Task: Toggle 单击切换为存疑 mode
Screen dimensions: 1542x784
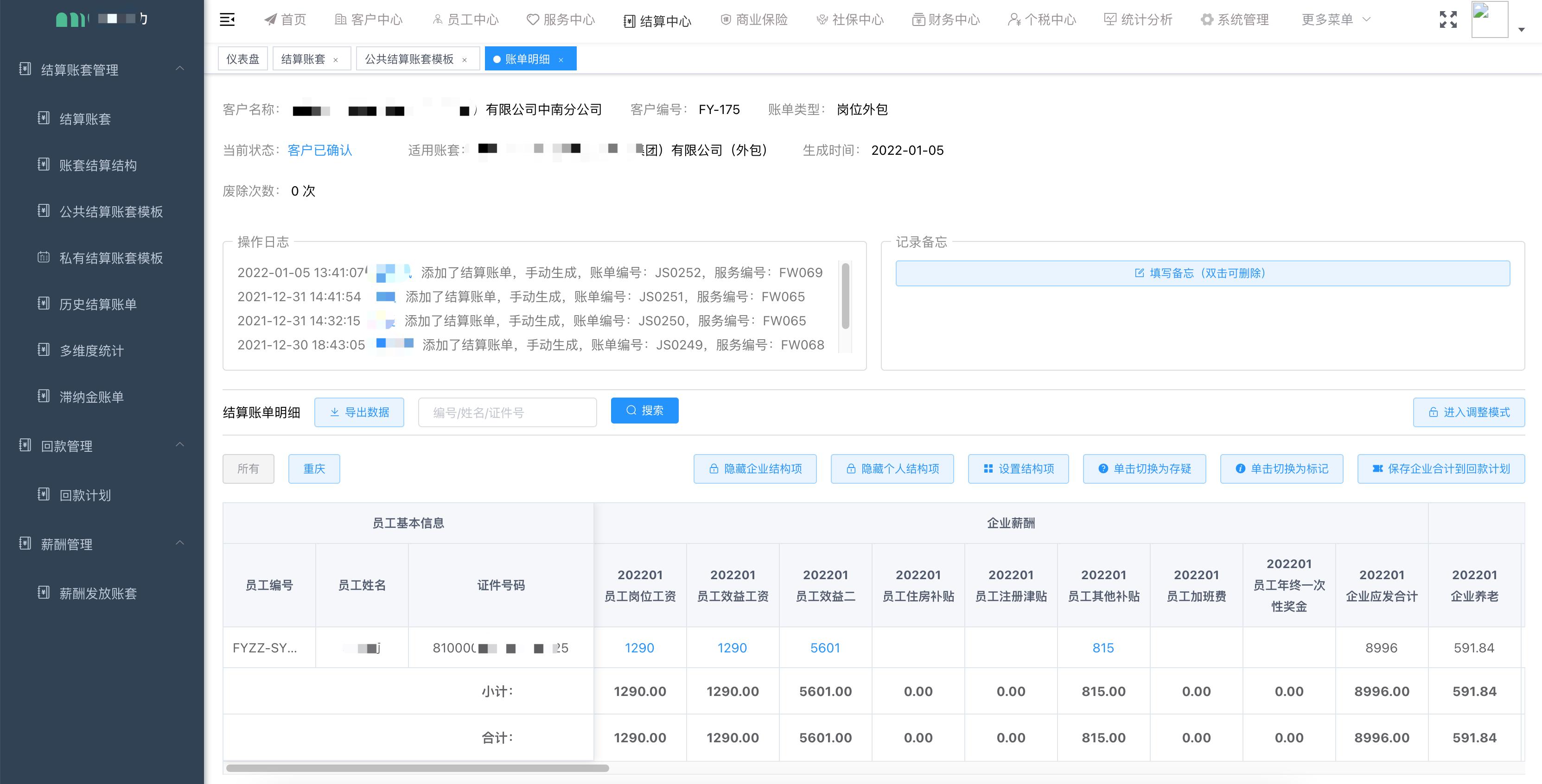Action: click(1144, 468)
